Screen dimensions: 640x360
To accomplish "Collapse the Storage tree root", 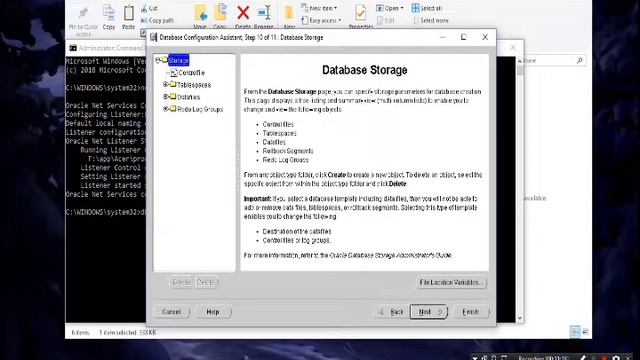I will click(158, 60).
